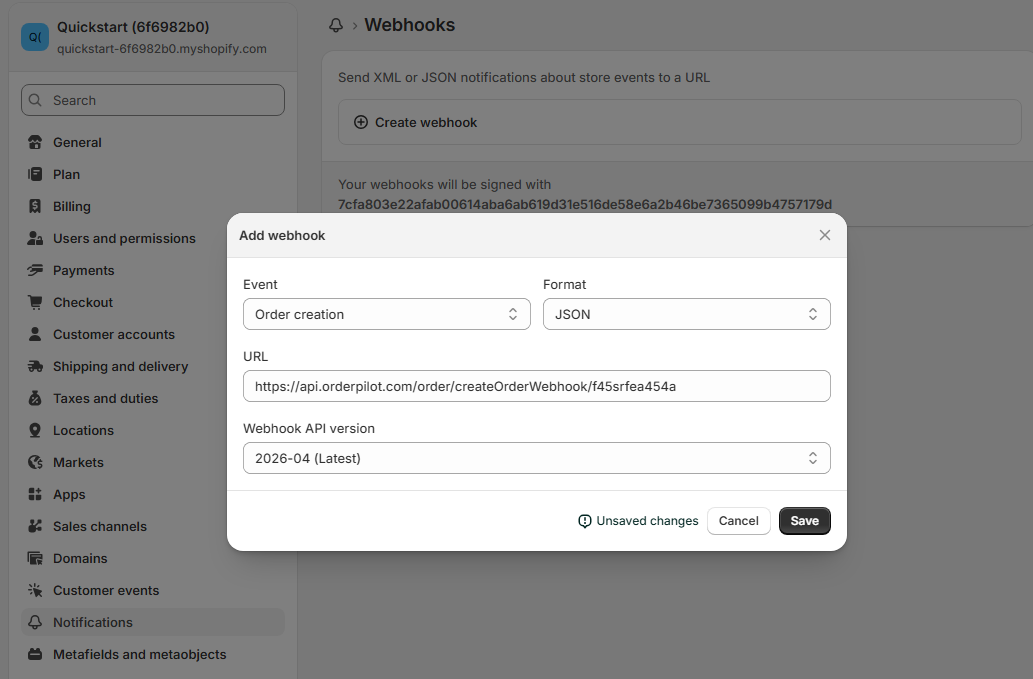Close the Add webhook dialog
This screenshot has height=679, width=1033.
pos(824,235)
